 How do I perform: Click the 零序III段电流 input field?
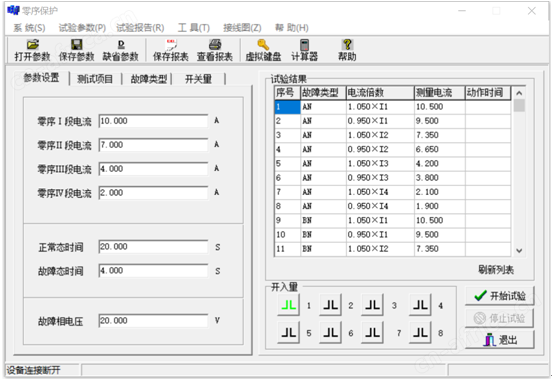click(153, 169)
